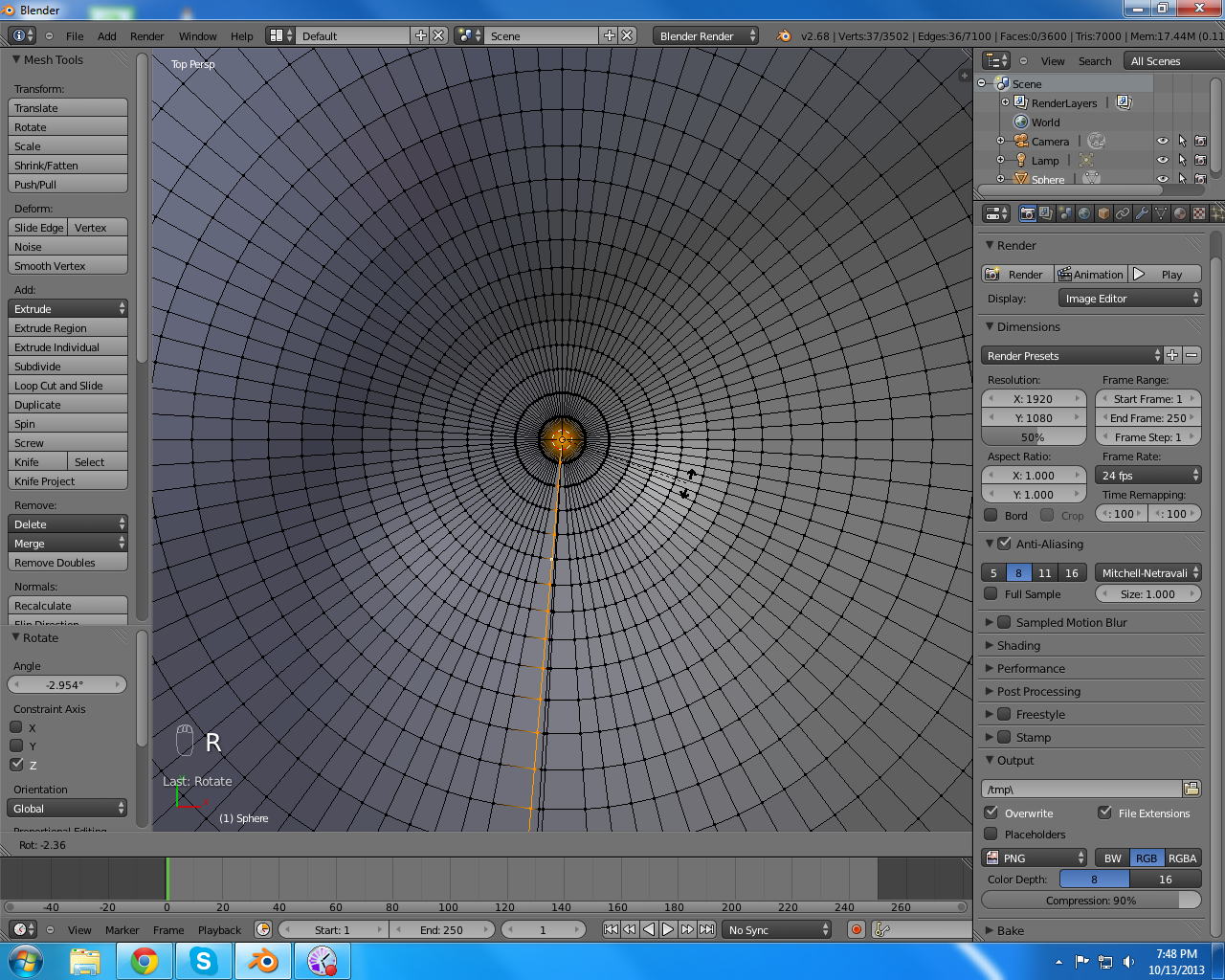Adjust the Compression 90% slider
Image resolution: width=1225 pixels, height=980 pixels.
coord(1091,901)
